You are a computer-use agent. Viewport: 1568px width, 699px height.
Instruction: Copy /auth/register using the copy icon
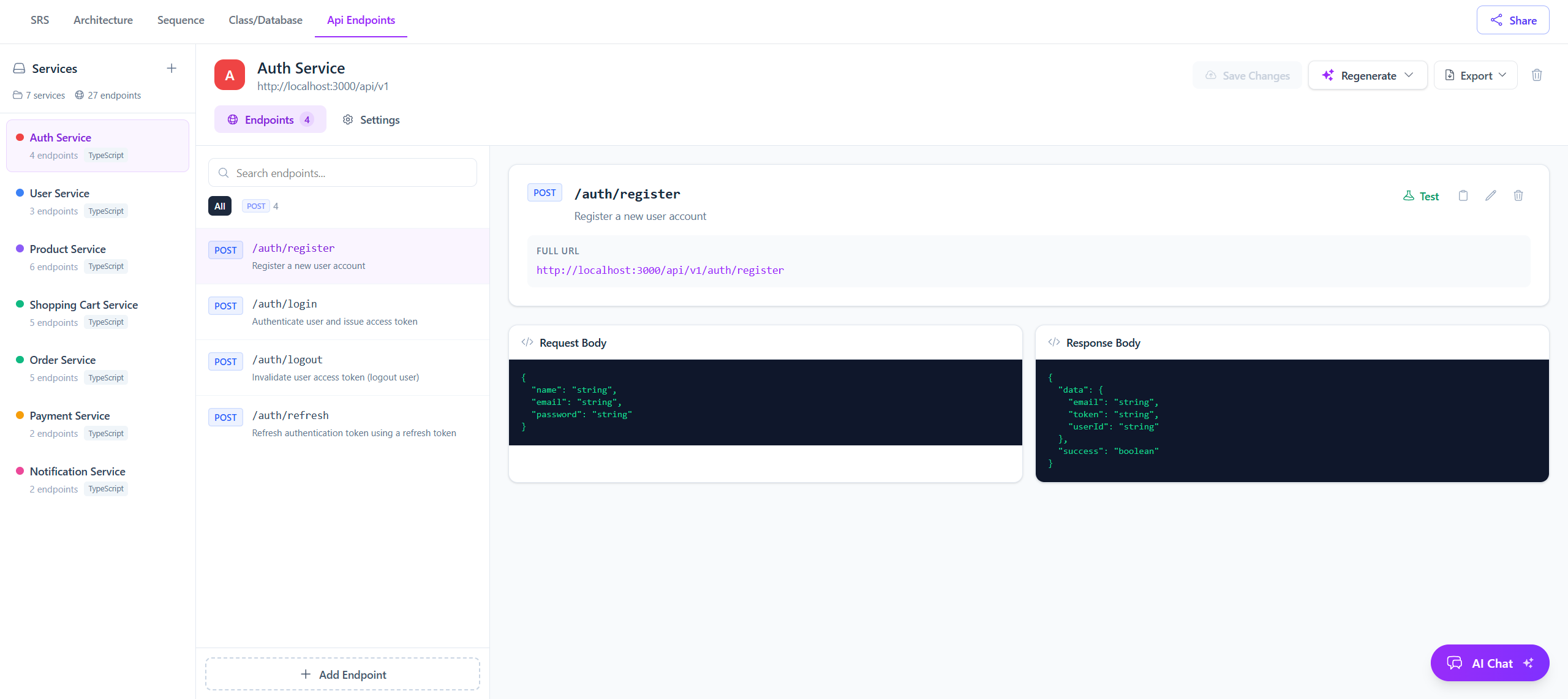pyautogui.click(x=1463, y=195)
